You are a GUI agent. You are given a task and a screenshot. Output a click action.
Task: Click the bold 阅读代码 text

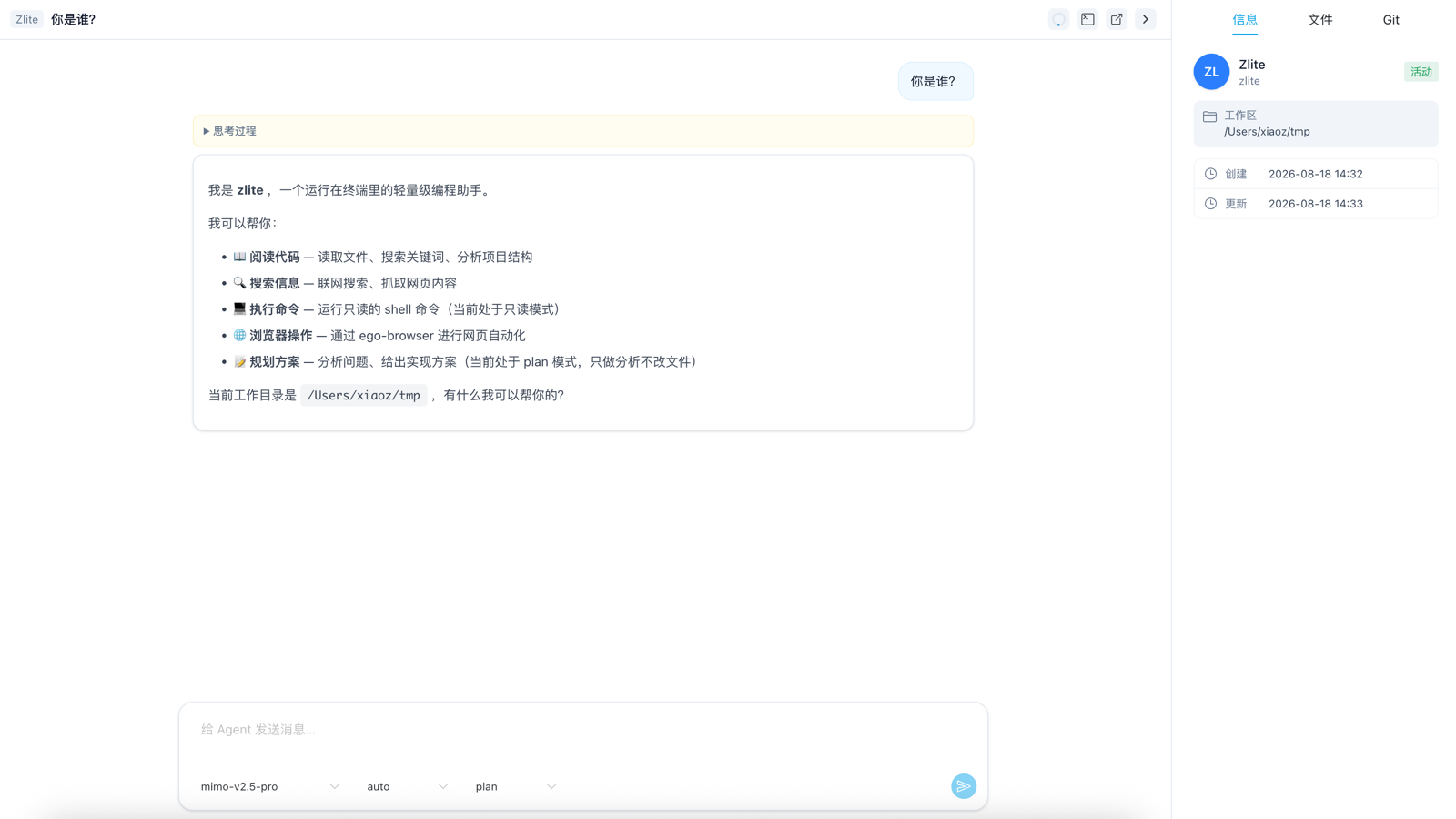[275, 258]
